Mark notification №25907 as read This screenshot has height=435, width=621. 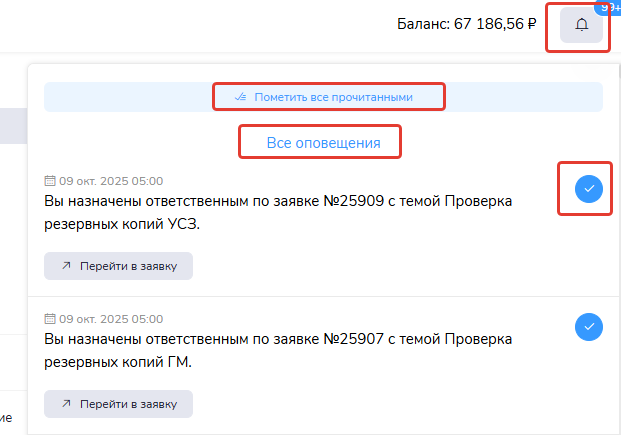[x=589, y=326]
